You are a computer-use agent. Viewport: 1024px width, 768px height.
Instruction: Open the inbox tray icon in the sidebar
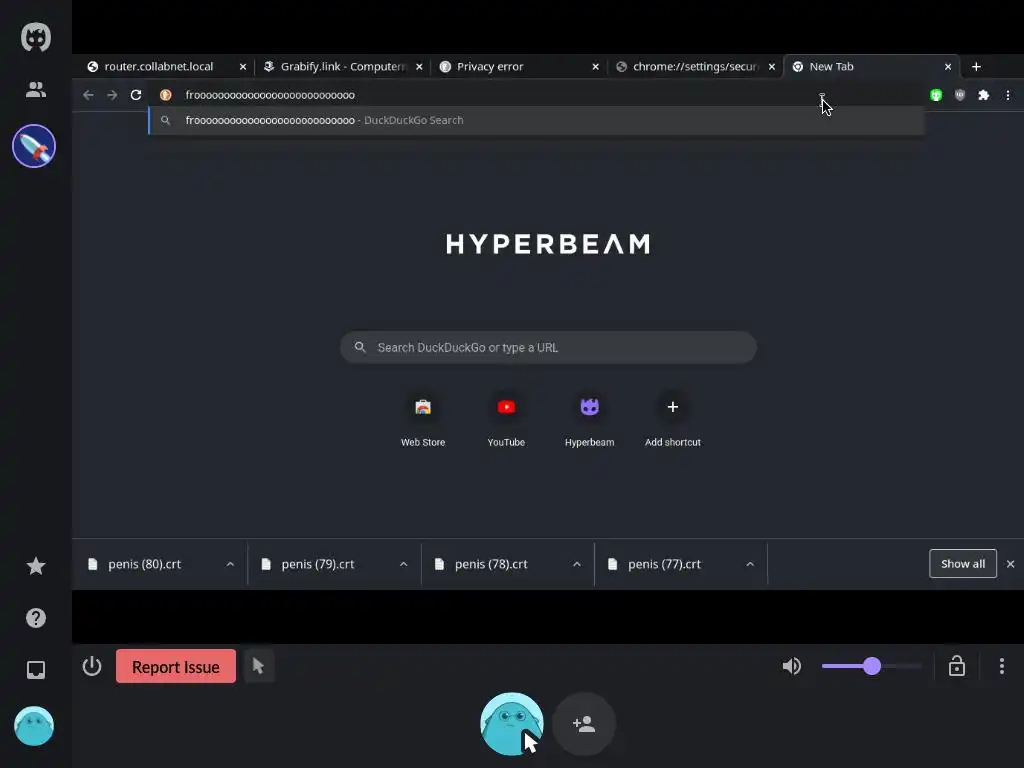point(36,670)
